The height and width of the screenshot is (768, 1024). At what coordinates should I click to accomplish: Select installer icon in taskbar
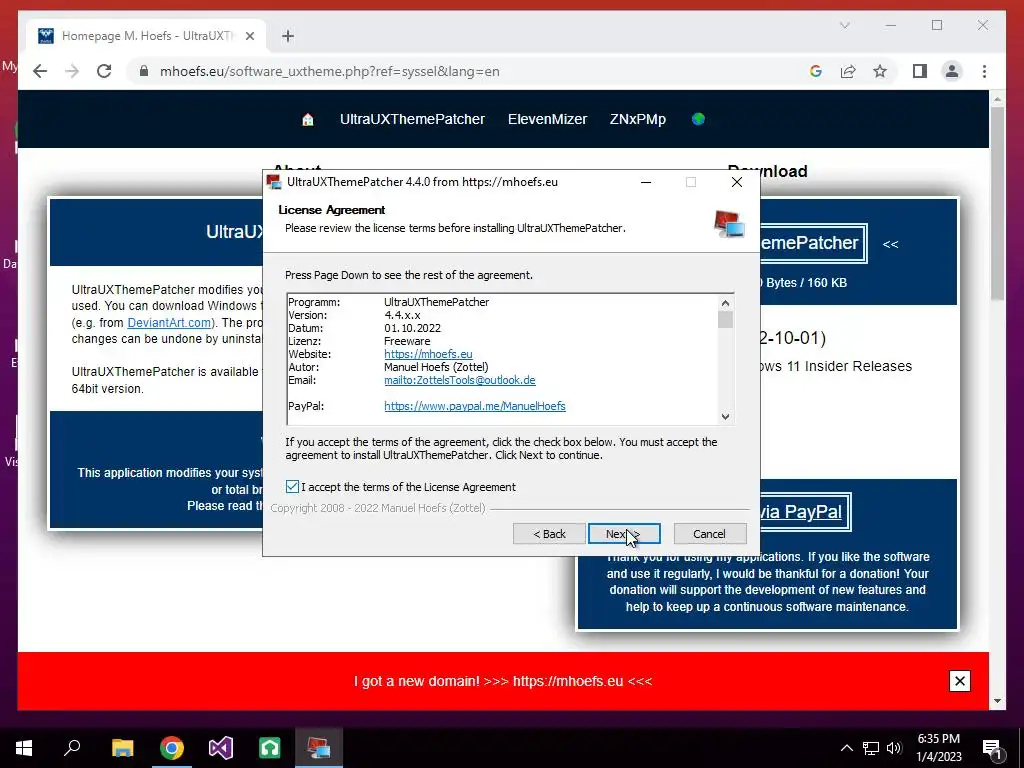pyautogui.click(x=319, y=748)
